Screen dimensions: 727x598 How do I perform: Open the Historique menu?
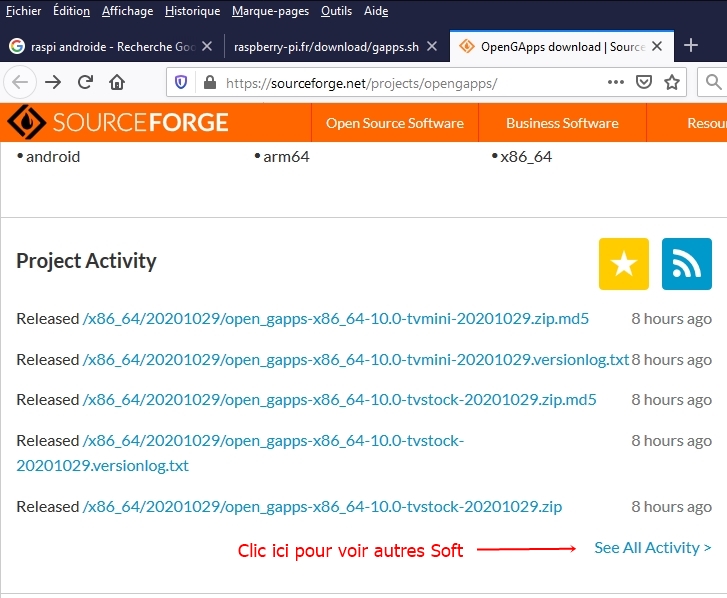coord(192,11)
